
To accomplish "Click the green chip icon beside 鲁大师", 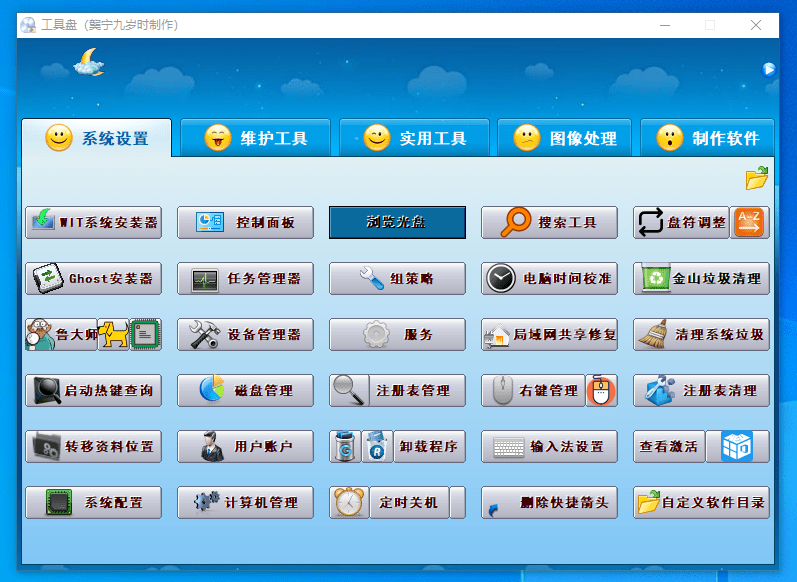I will tap(145, 334).
